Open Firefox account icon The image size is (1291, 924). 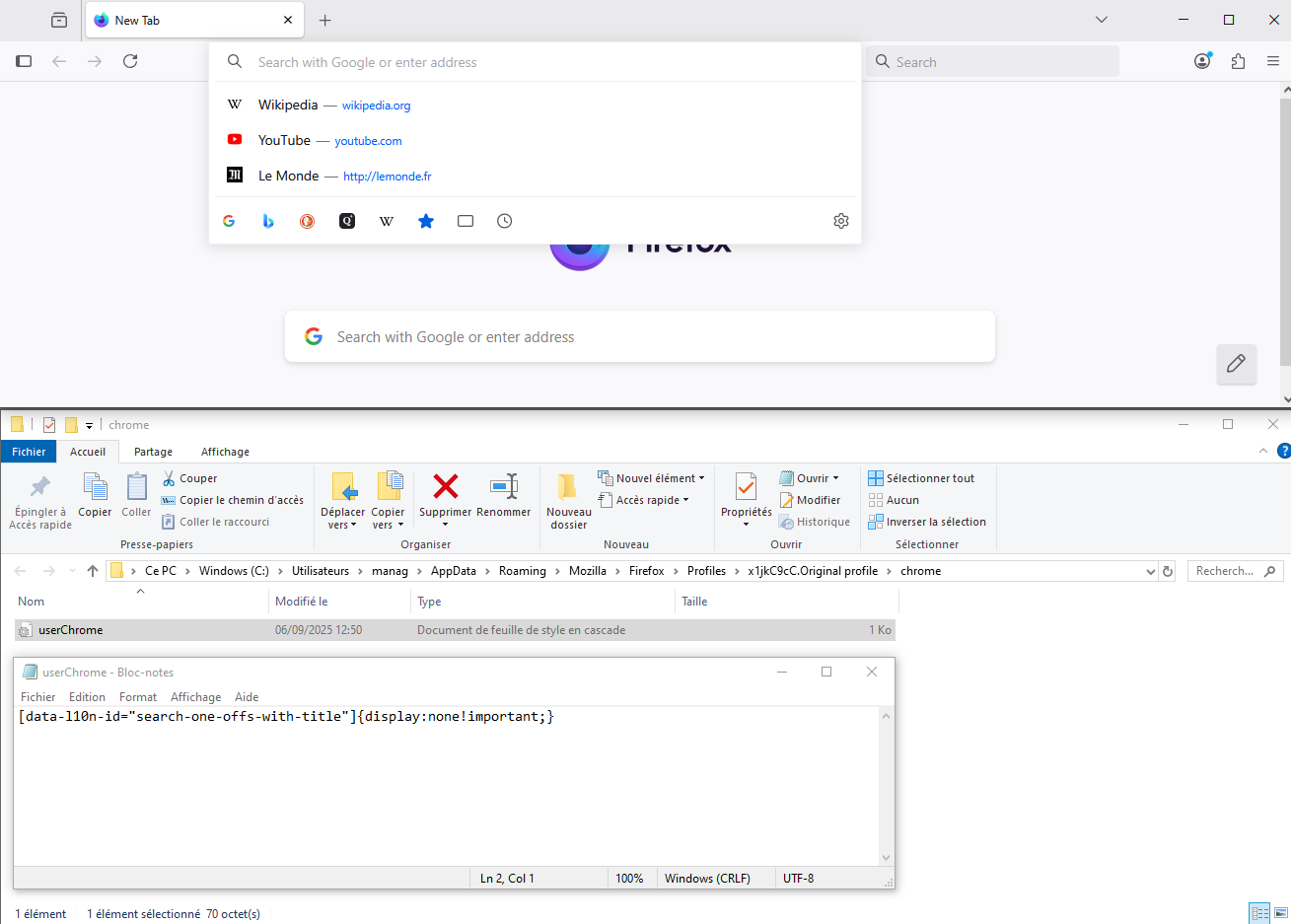pos(1202,61)
